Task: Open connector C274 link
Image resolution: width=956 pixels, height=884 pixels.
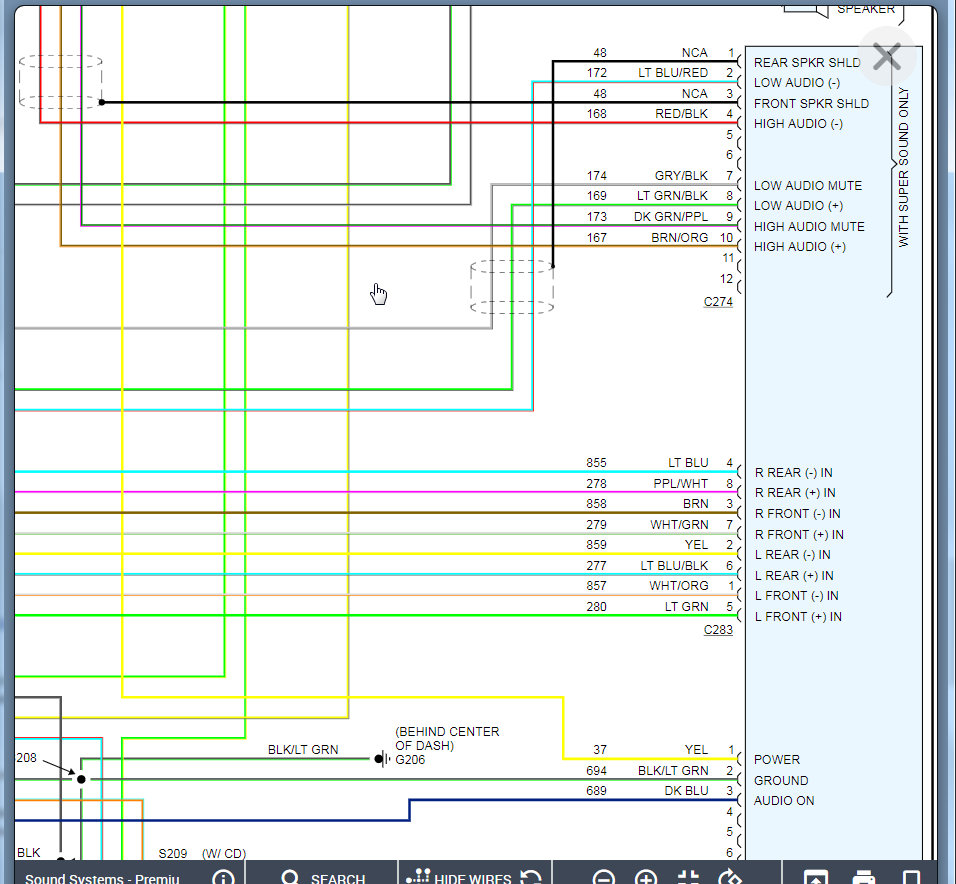Action: [x=718, y=301]
